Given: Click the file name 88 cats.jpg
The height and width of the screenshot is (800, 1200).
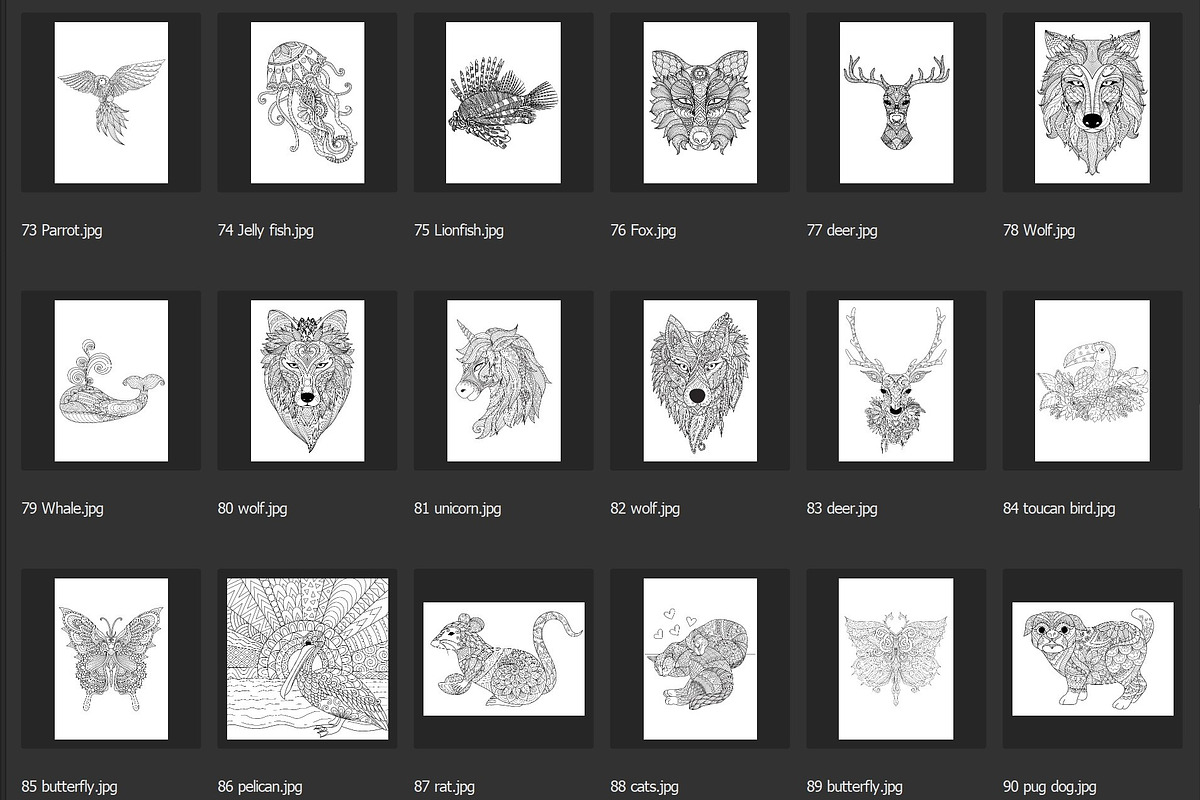Looking at the screenshot, I should click(644, 787).
